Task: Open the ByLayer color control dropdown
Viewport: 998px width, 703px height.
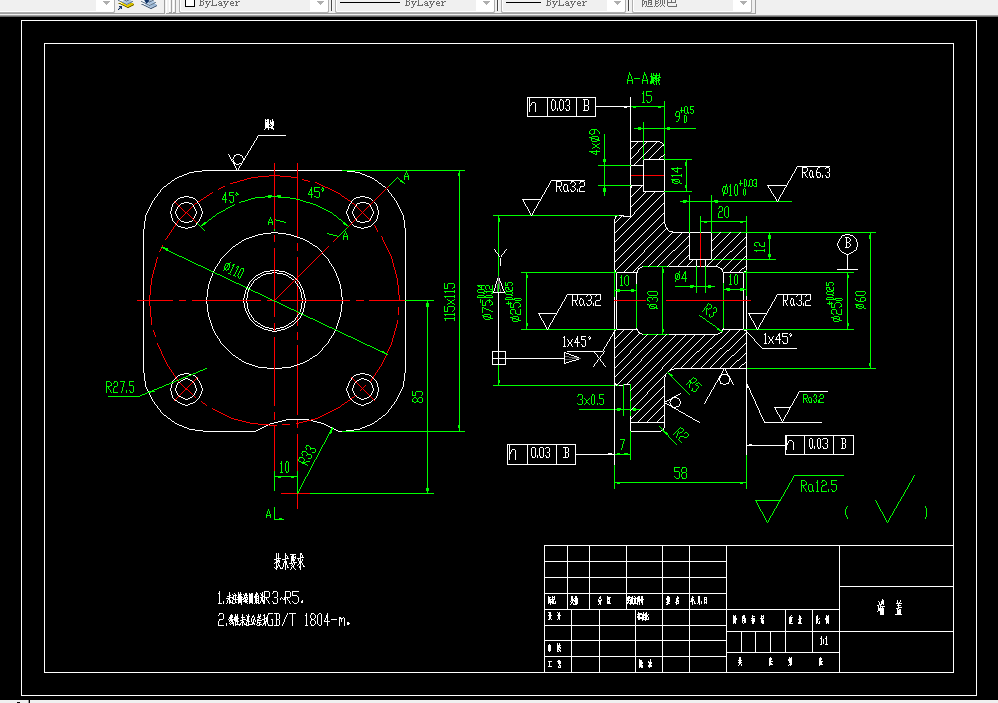Action: pos(320,4)
